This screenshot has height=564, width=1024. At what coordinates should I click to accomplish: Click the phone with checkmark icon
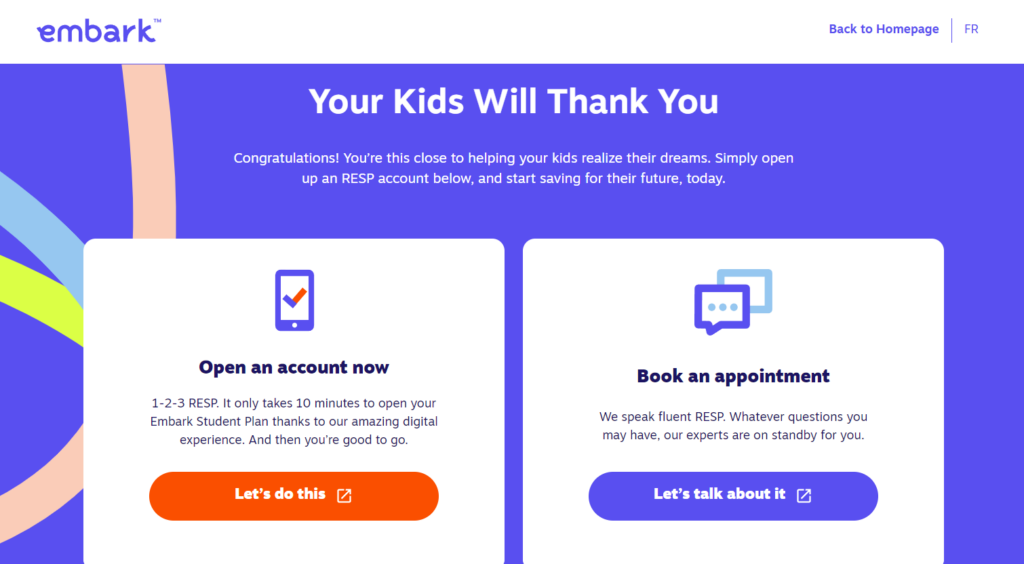click(294, 300)
